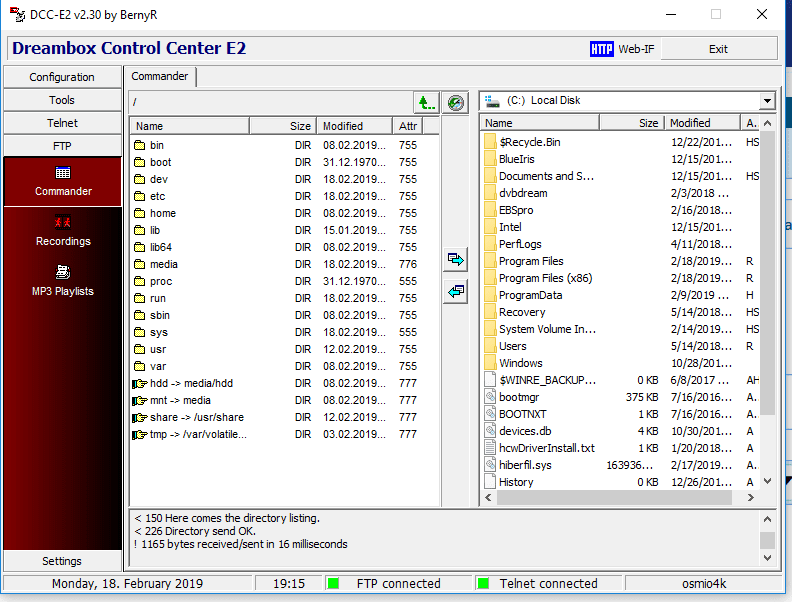Click the tmp symlink pointing-hand icon

pos(139,434)
